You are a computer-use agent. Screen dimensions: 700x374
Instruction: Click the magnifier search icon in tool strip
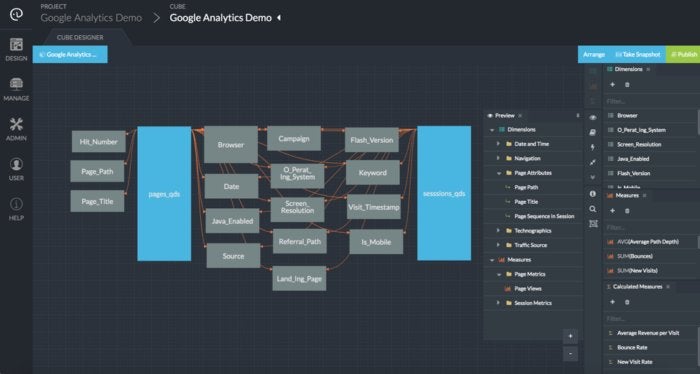(593, 209)
